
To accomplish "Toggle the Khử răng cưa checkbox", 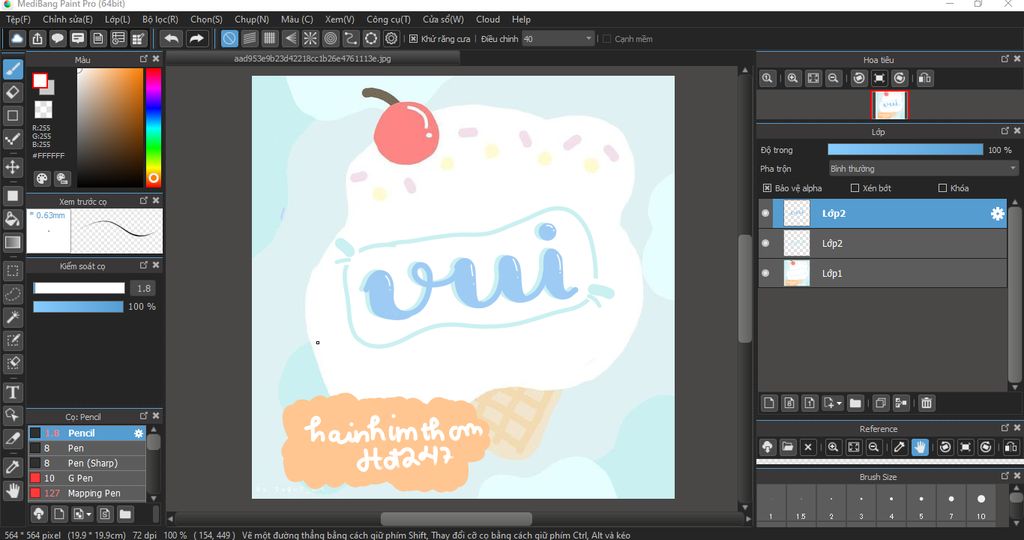I will (413, 39).
